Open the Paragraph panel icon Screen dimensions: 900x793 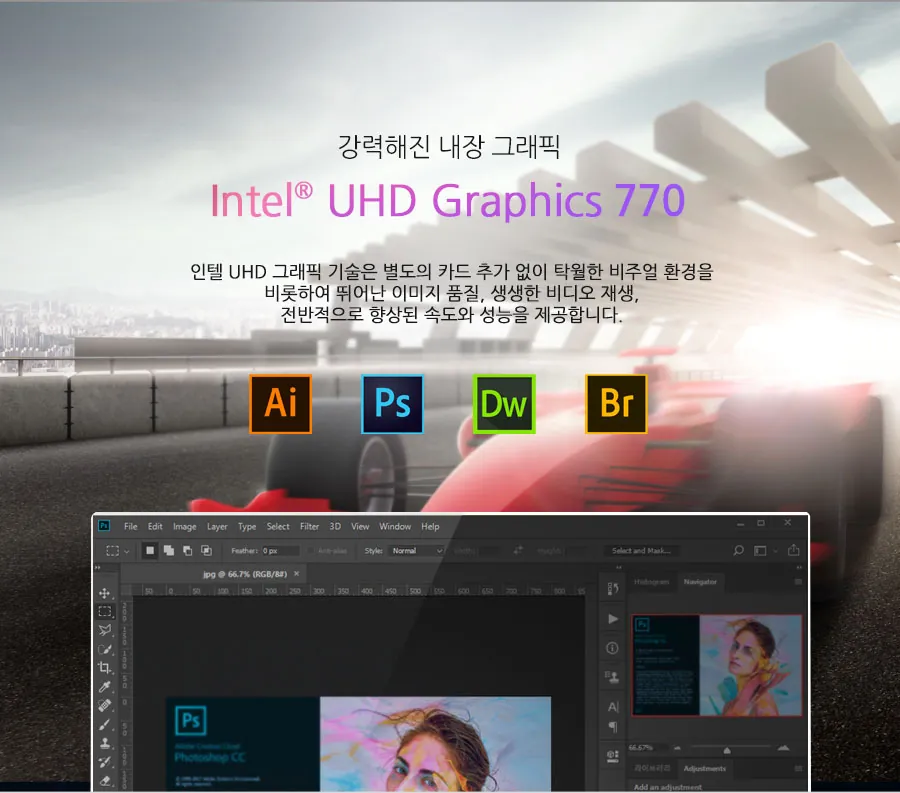click(613, 727)
